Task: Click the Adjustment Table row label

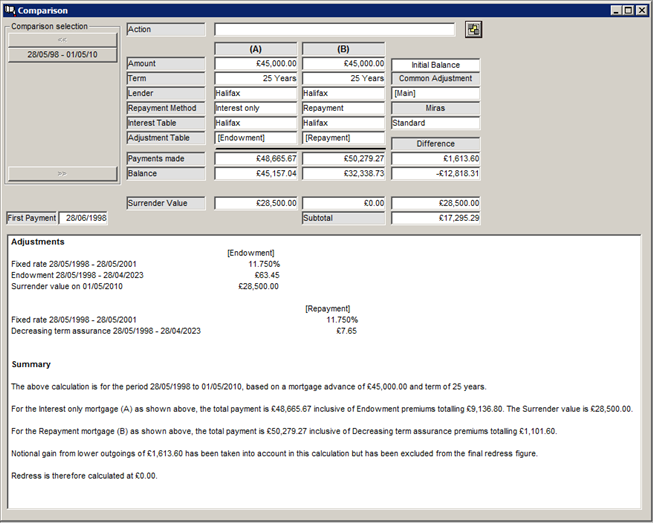Action: click(x=166, y=138)
